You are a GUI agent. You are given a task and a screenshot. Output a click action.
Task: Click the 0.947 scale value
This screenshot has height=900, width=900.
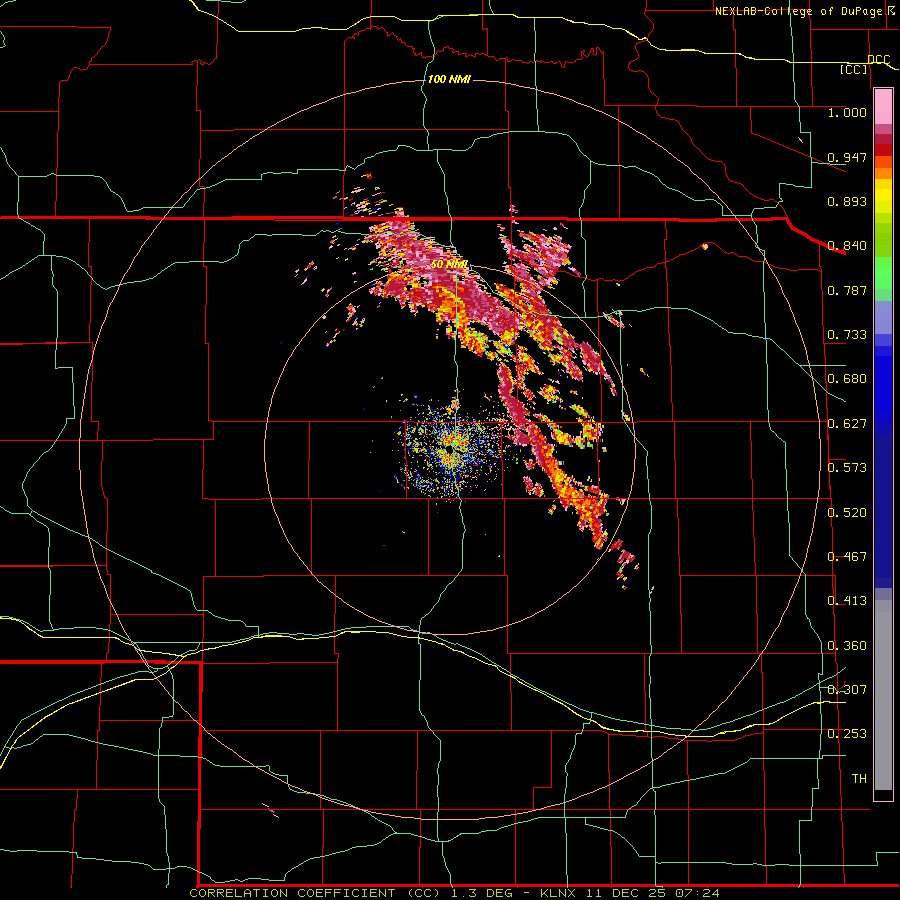[x=847, y=157]
